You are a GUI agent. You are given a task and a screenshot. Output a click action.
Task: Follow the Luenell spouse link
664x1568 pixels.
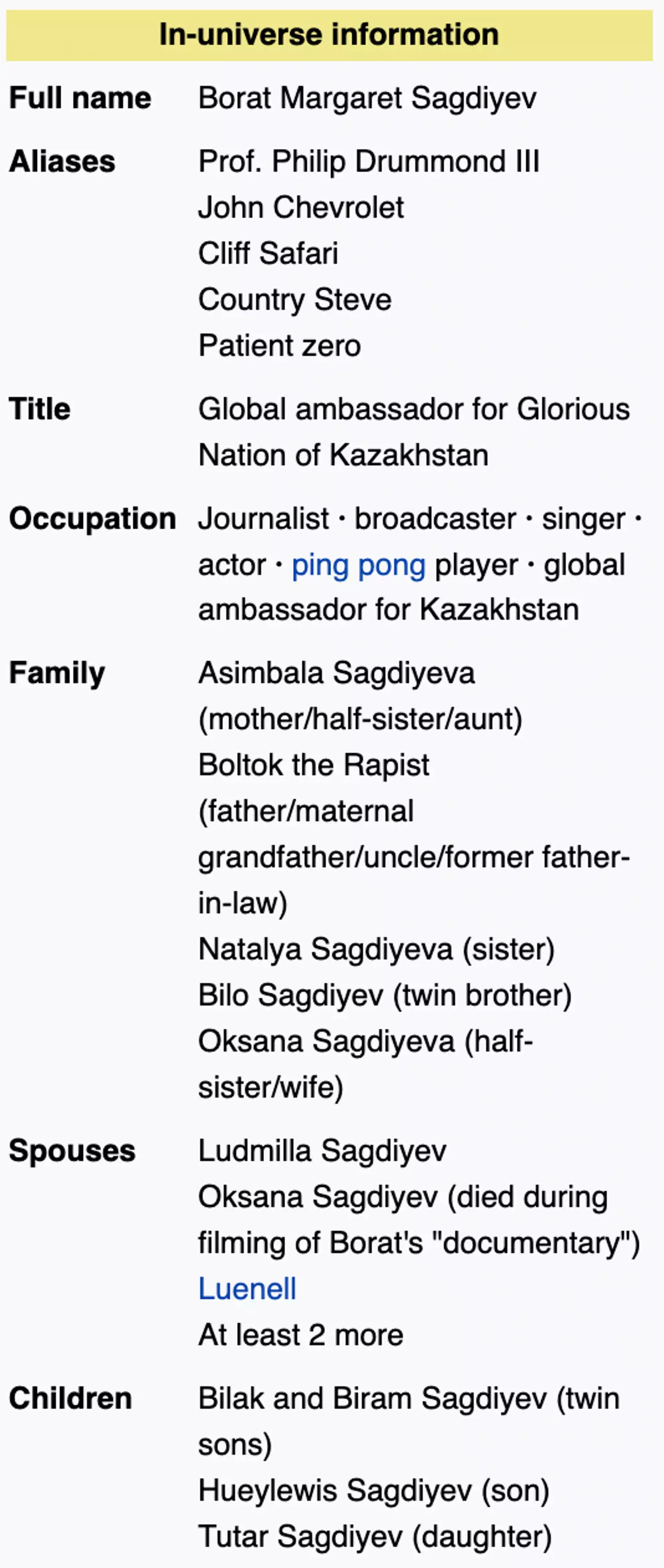click(x=247, y=1289)
